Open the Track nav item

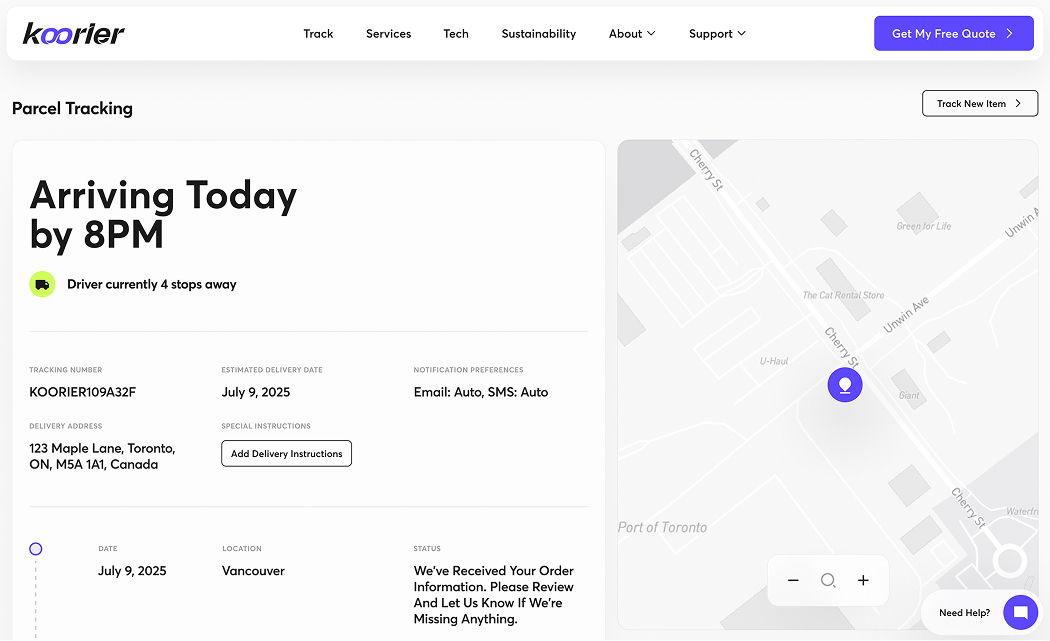pyautogui.click(x=318, y=33)
